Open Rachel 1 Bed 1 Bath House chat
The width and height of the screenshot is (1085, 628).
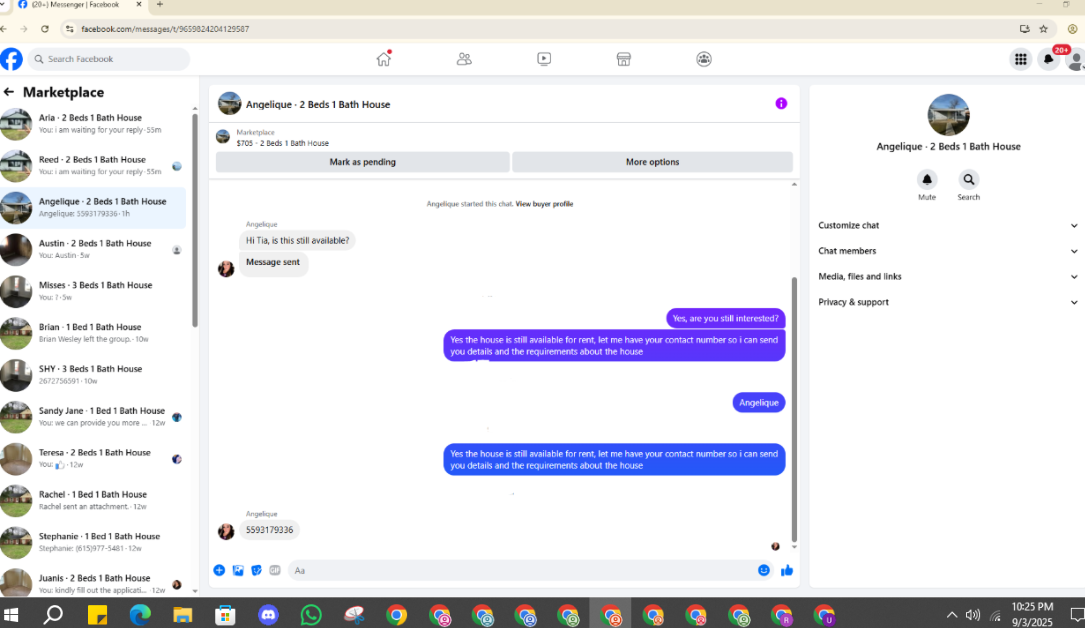pyautogui.click(x=93, y=501)
